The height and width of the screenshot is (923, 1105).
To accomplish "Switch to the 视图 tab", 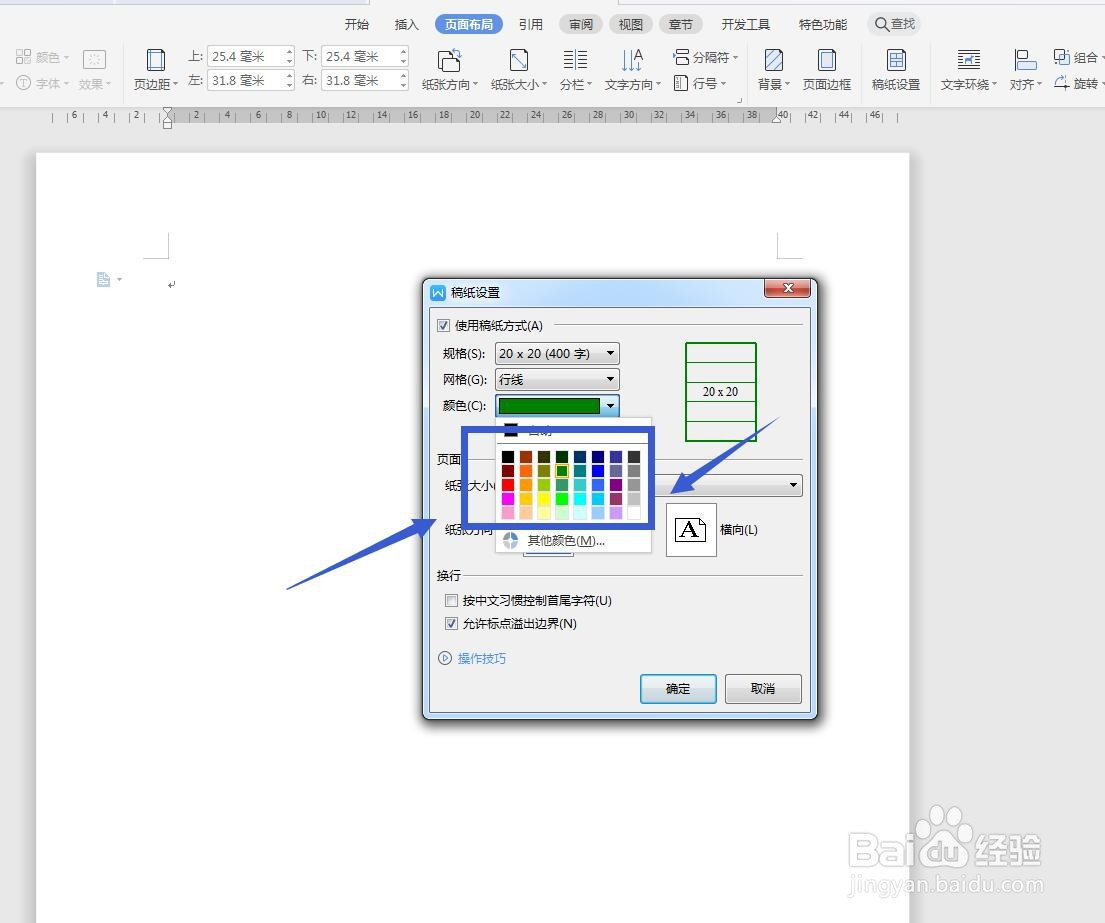I will (x=631, y=25).
